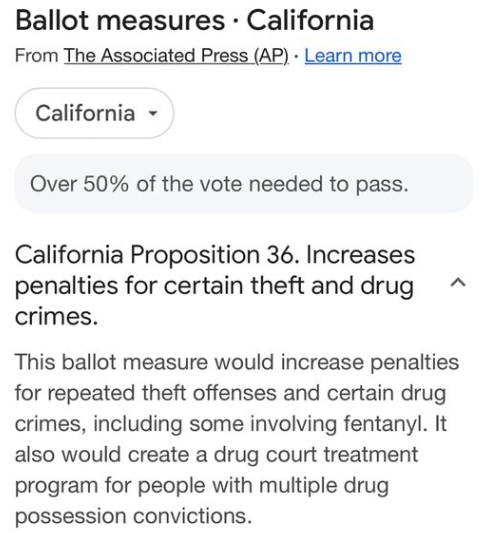
Task: Open the California state selector pill
Action: point(94,113)
